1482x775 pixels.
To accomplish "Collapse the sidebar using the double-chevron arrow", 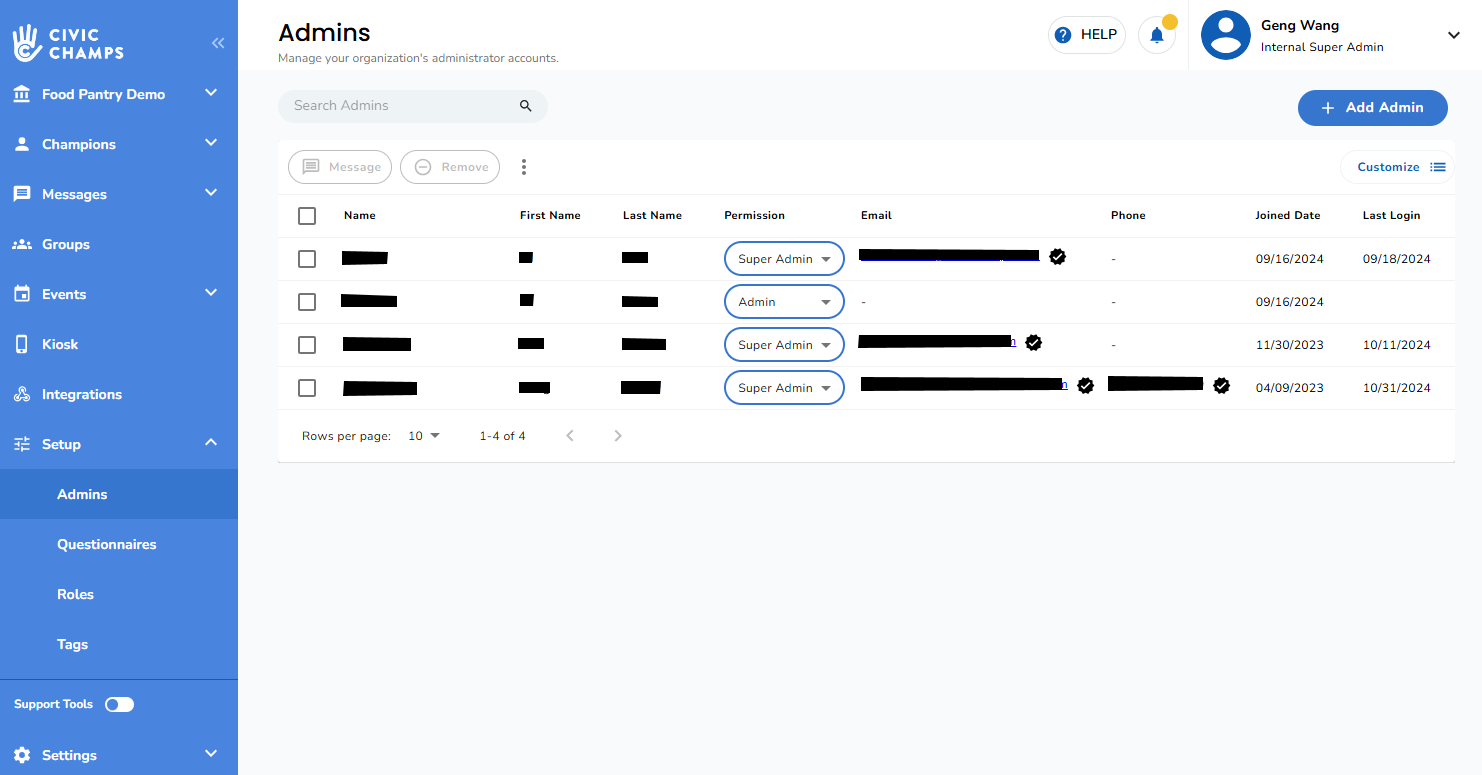I will pyautogui.click(x=218, y=43).
